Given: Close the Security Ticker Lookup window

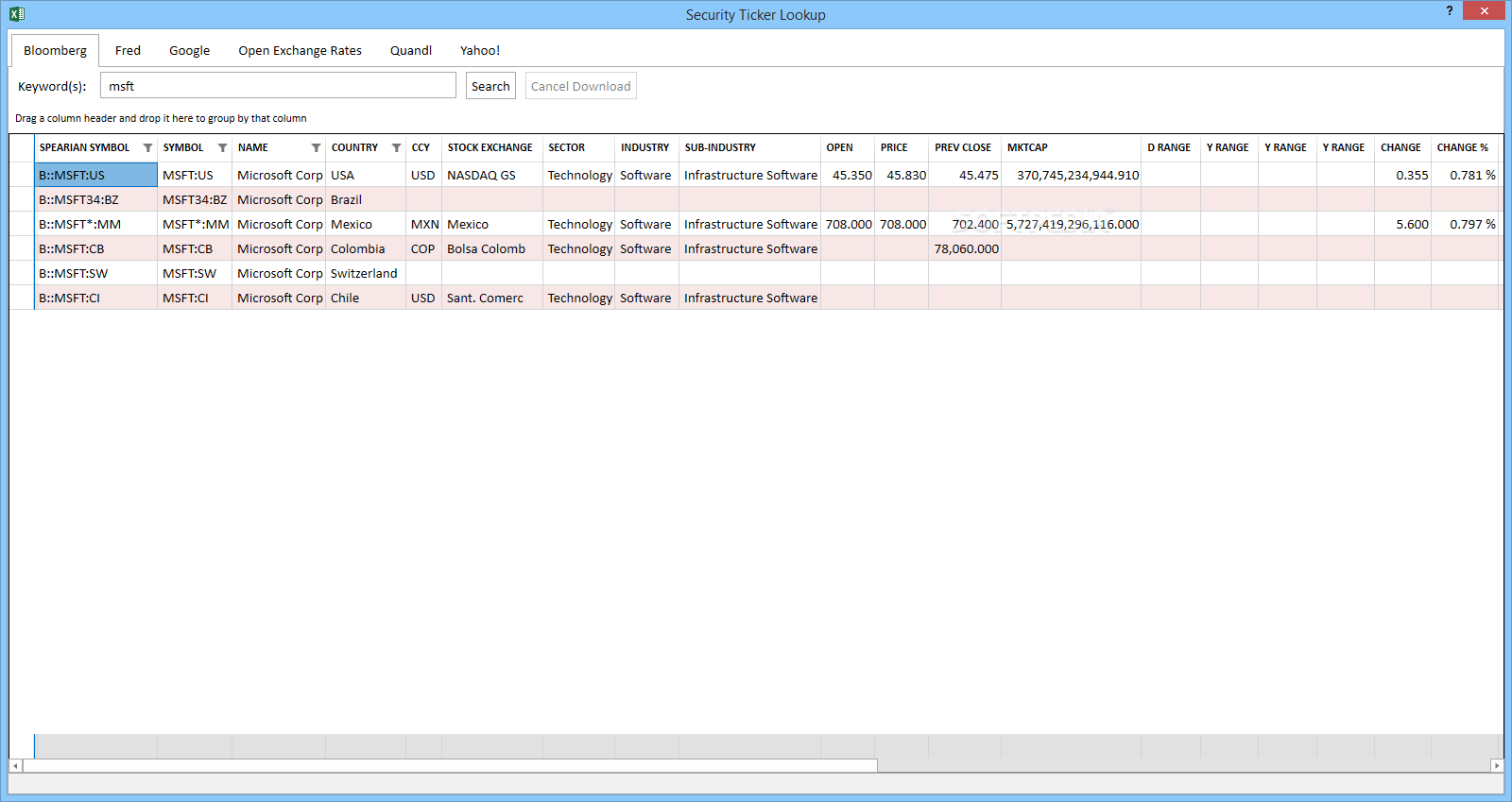Looking at the screenshot, I should 1484,10.
